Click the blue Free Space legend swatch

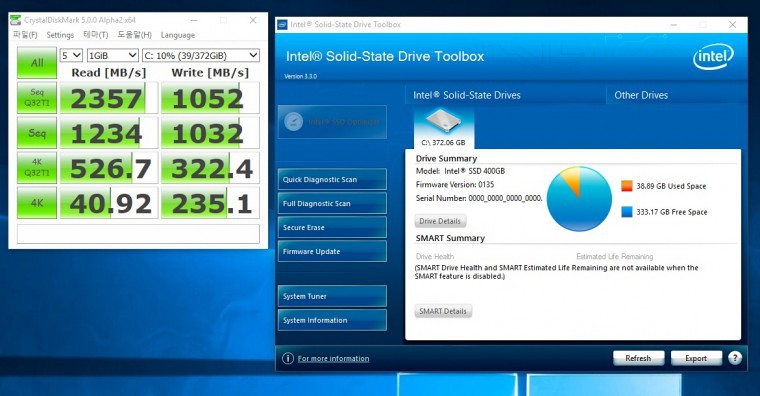point(627,212)
